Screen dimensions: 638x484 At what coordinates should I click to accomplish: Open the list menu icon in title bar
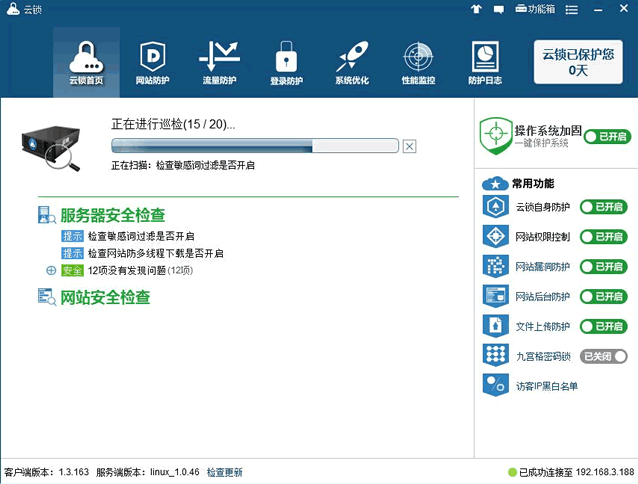(x=572, y=9)
